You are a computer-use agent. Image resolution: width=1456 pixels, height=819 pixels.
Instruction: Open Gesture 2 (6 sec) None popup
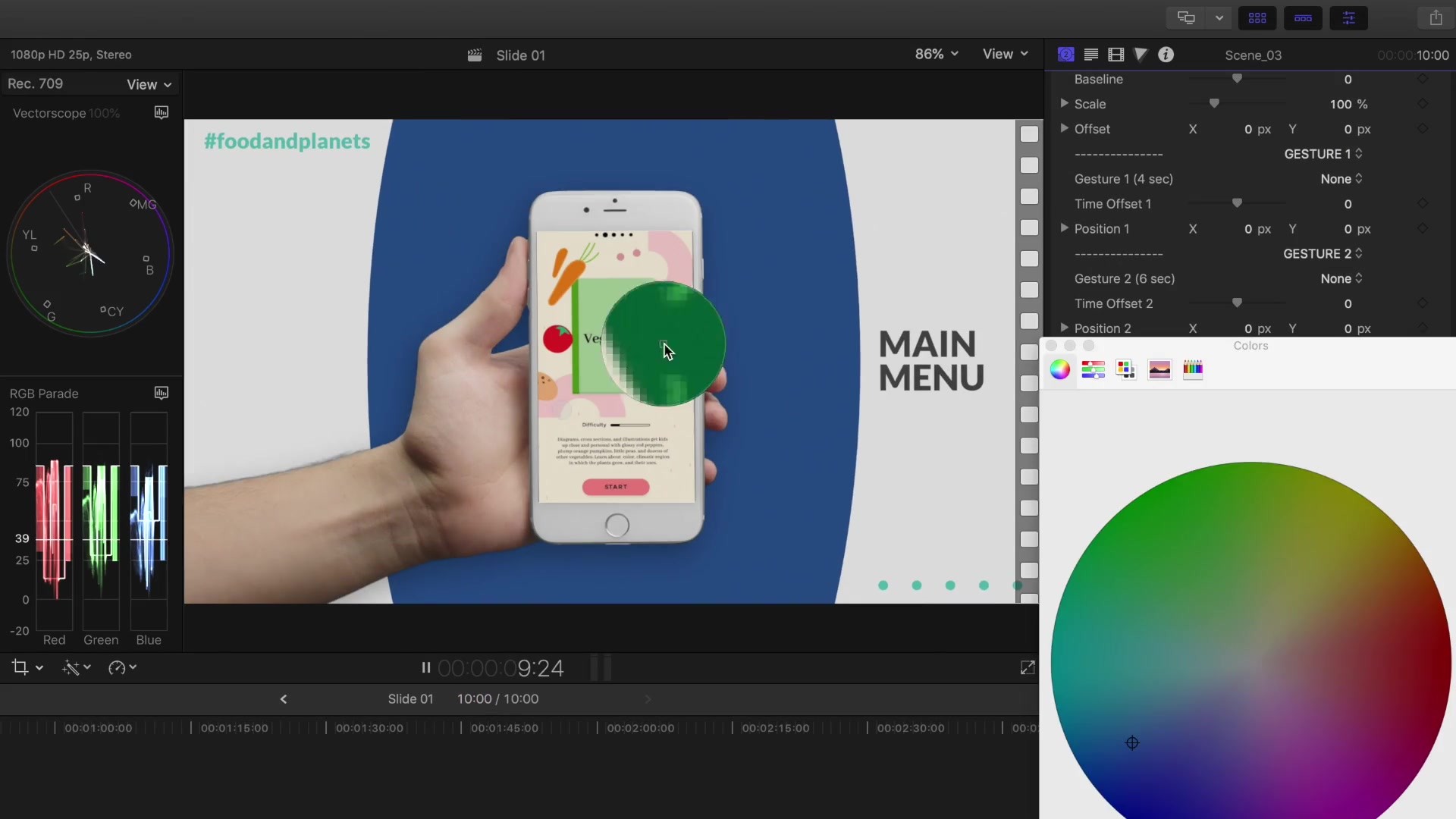coord(1341,278)
